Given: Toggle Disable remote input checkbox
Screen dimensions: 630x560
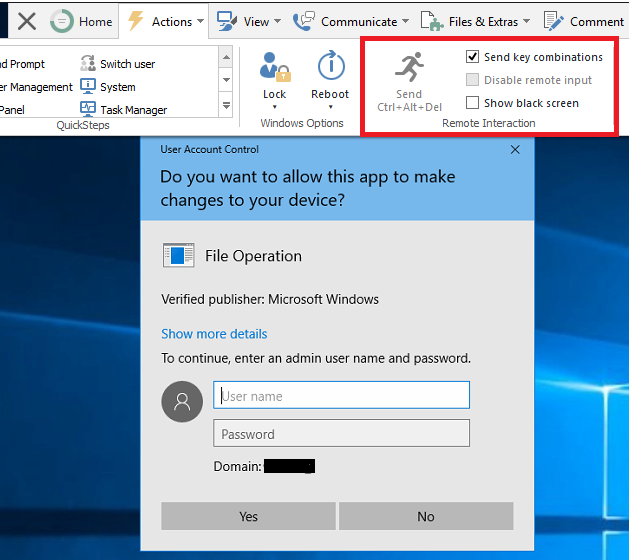Looking at the screenshot, I should click(472, 80).
